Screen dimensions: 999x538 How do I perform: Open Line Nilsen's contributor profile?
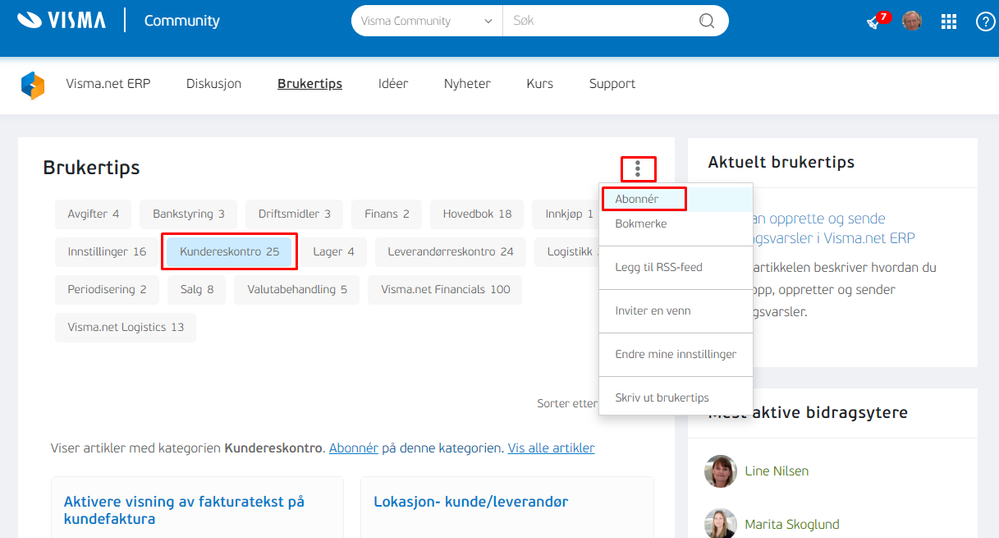click(x=777, y=471)
